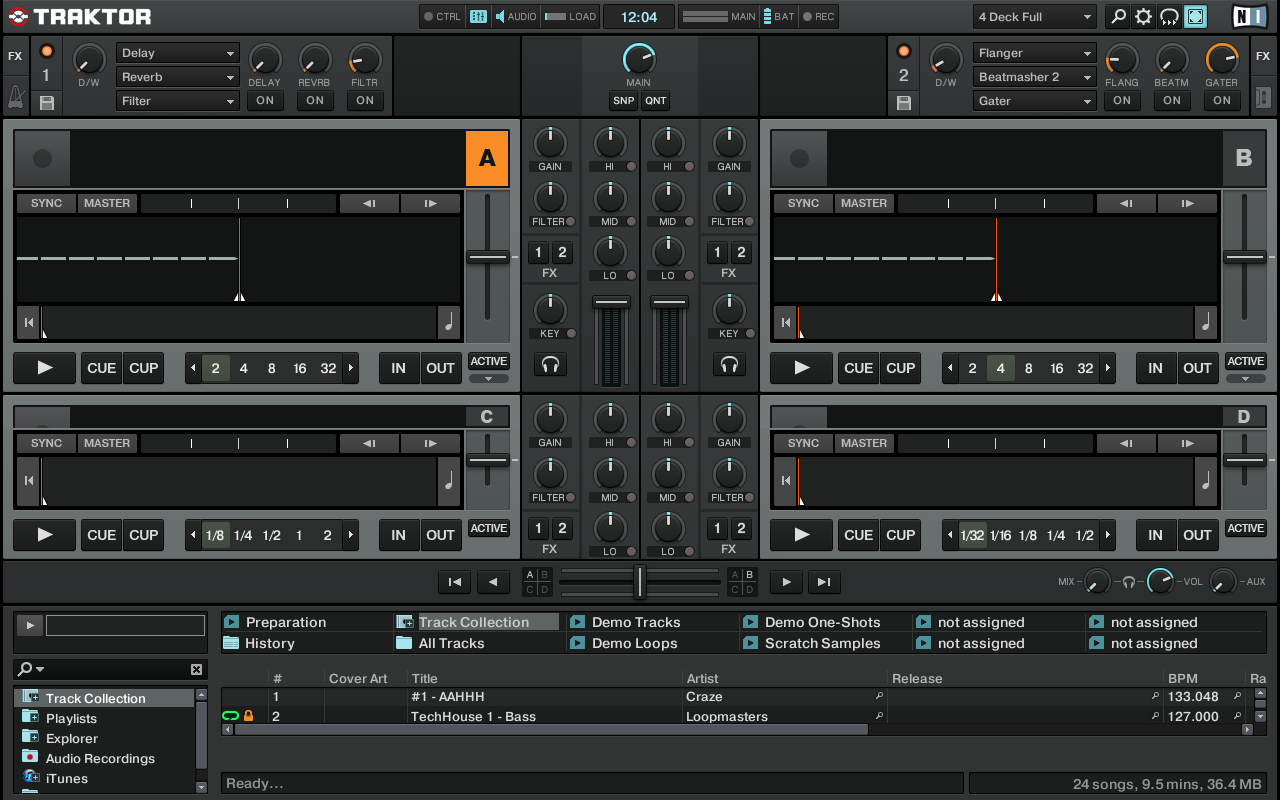Click the browser preview player play button

pos(29,625)
